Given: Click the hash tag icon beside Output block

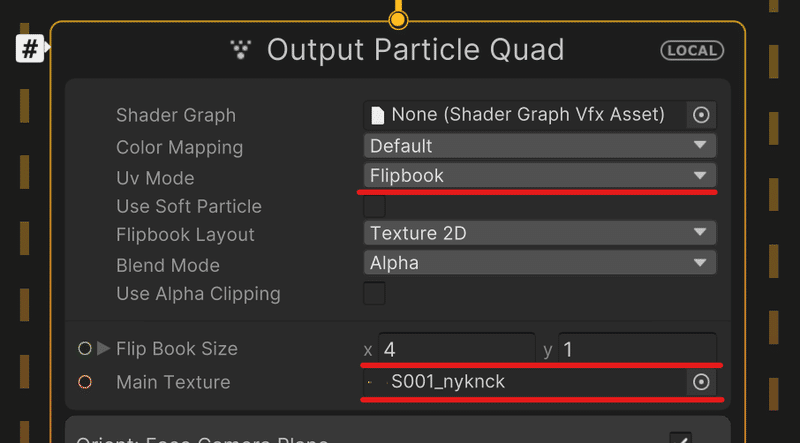Looking at the screenshot, I should 29,48.
